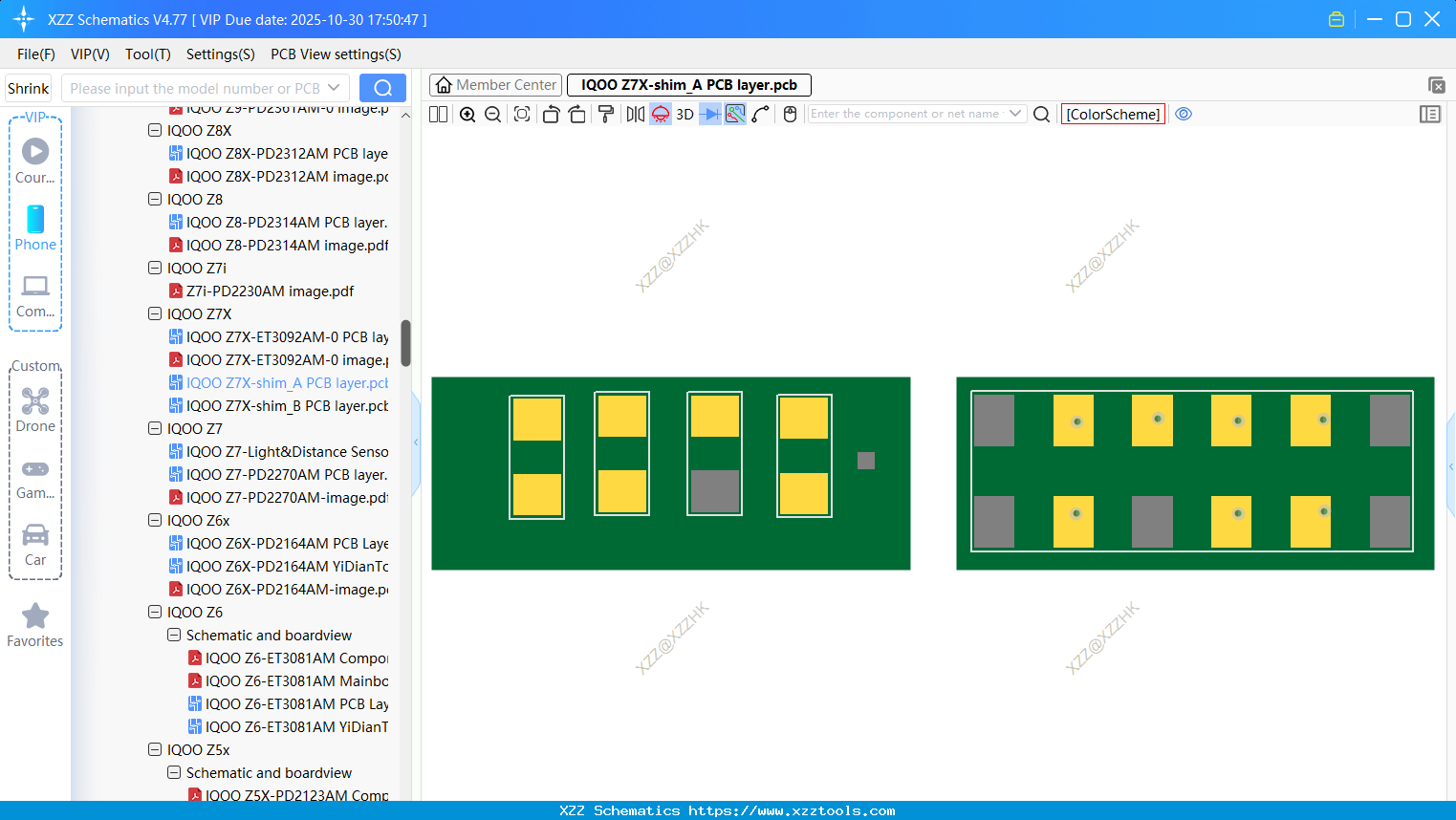The image size is (1456, 820).
Task: Select the diode highlight tool
Action: 710,114
